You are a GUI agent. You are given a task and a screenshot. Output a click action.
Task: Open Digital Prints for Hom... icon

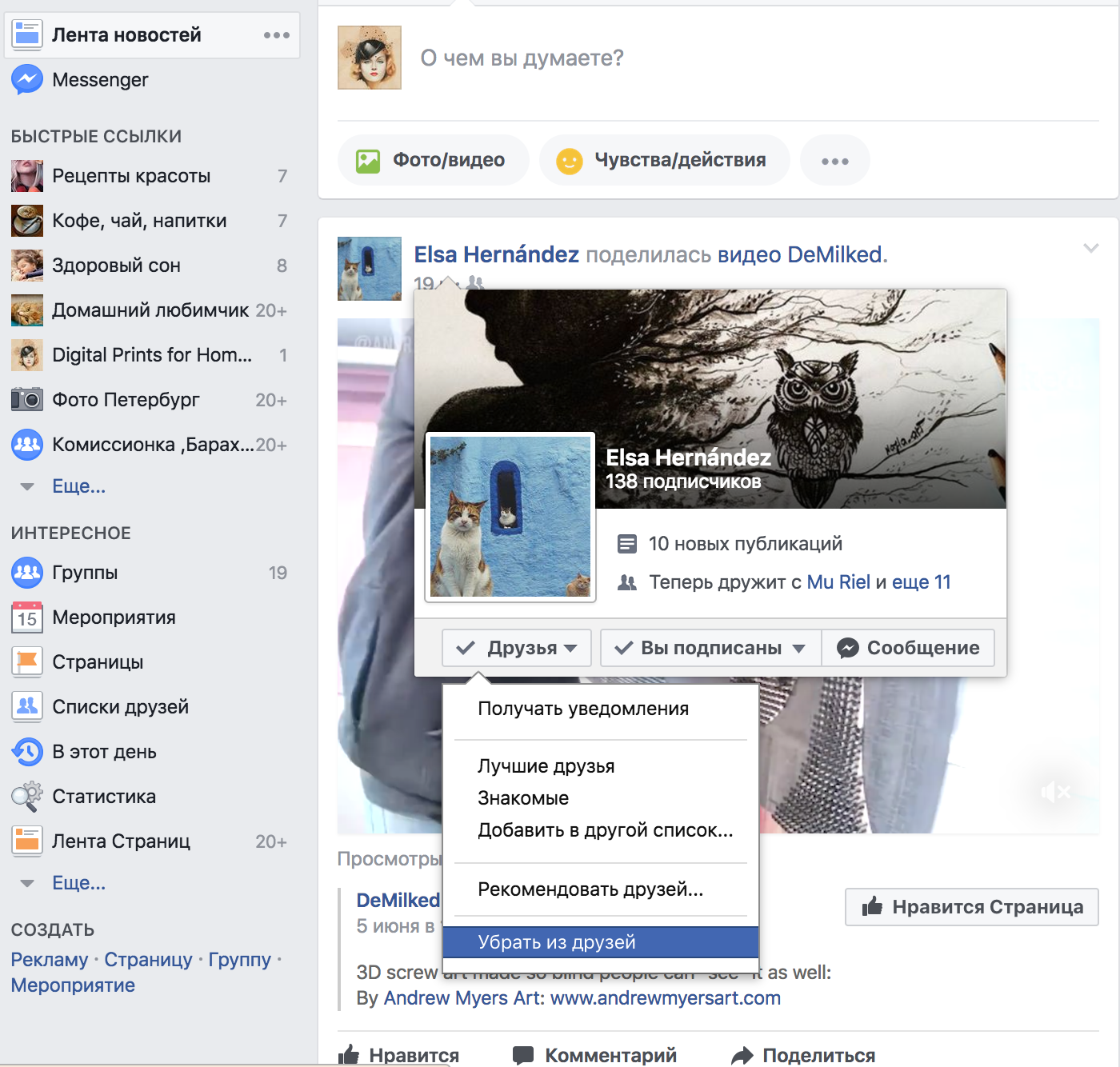point(27,355)
